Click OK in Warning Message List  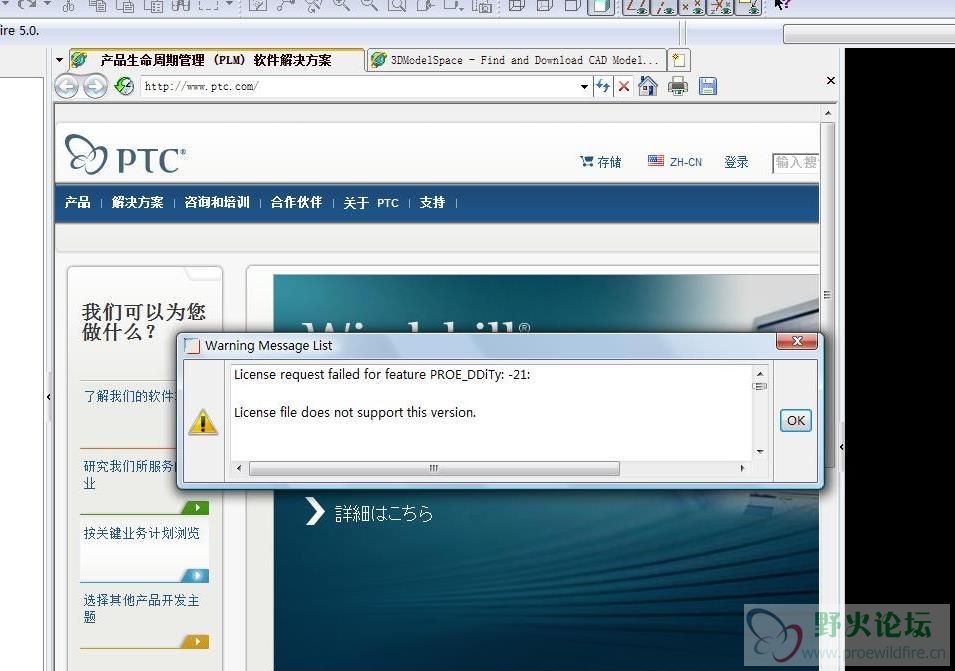[x=795, y=421]
